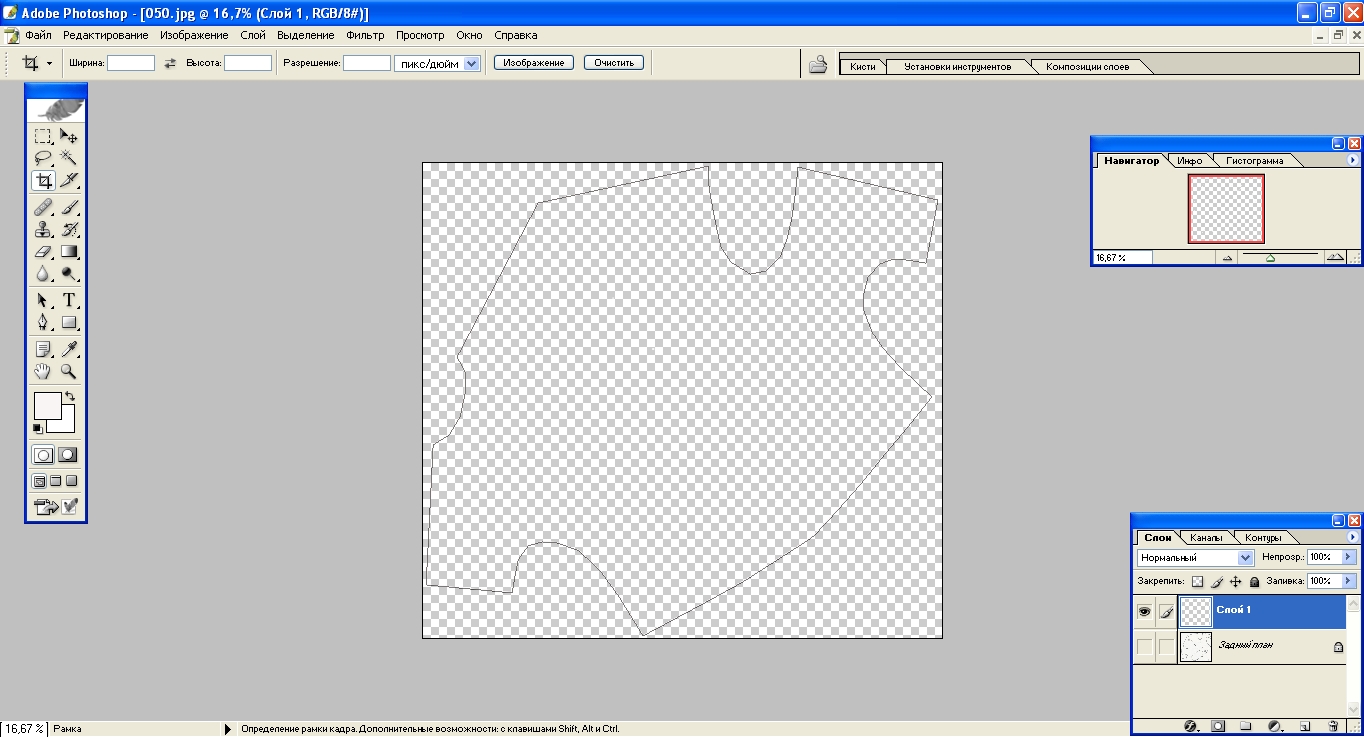The width and height of the screenshot is (1364, 737).
Task: Select the Healing Brush tool
Action: (x=43, y=208)
